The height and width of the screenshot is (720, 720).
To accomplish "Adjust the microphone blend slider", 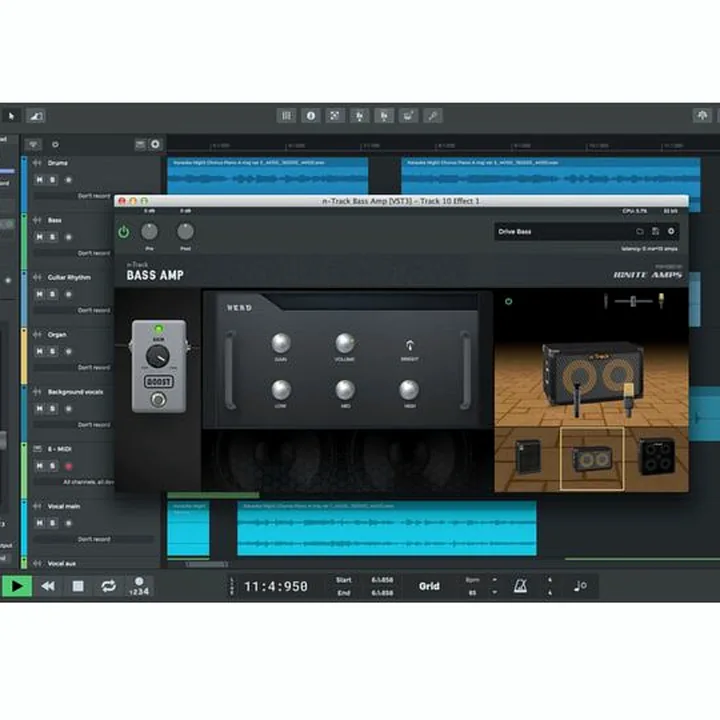I will 633,301.
